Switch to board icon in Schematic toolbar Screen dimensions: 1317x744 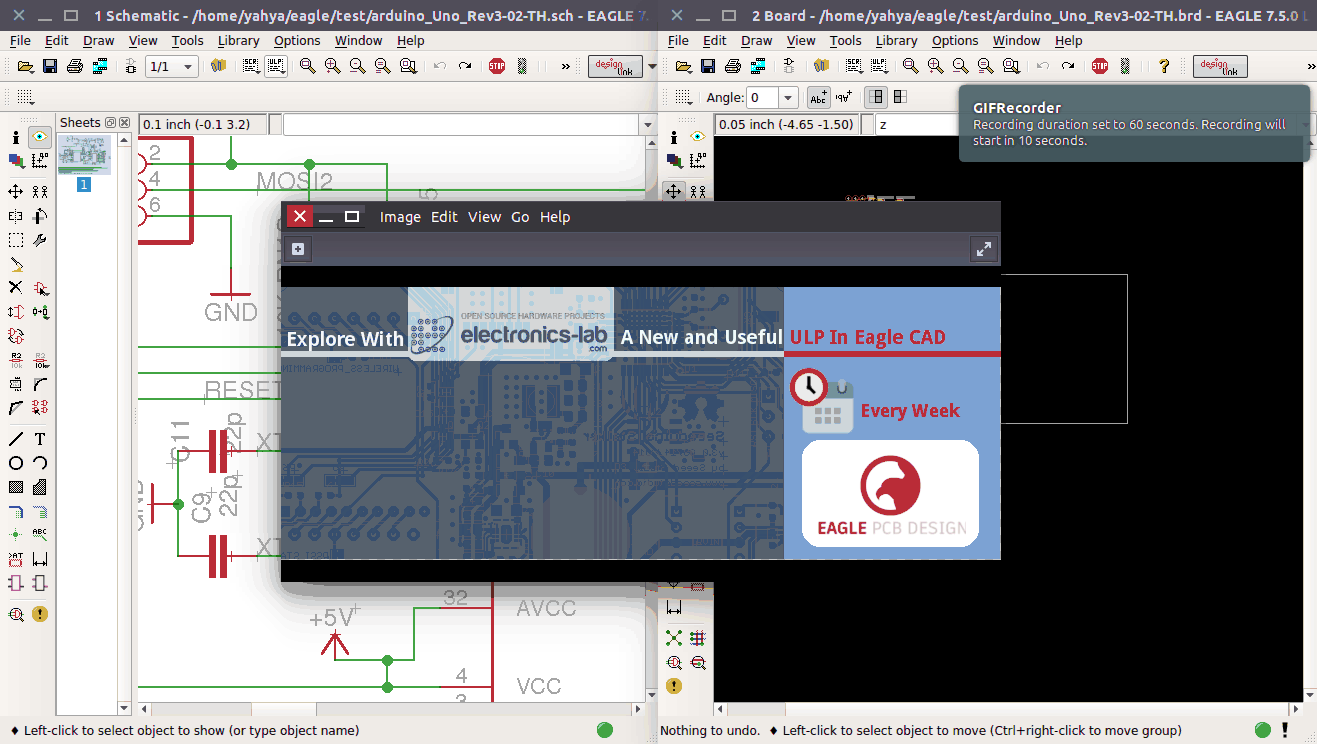131,66
